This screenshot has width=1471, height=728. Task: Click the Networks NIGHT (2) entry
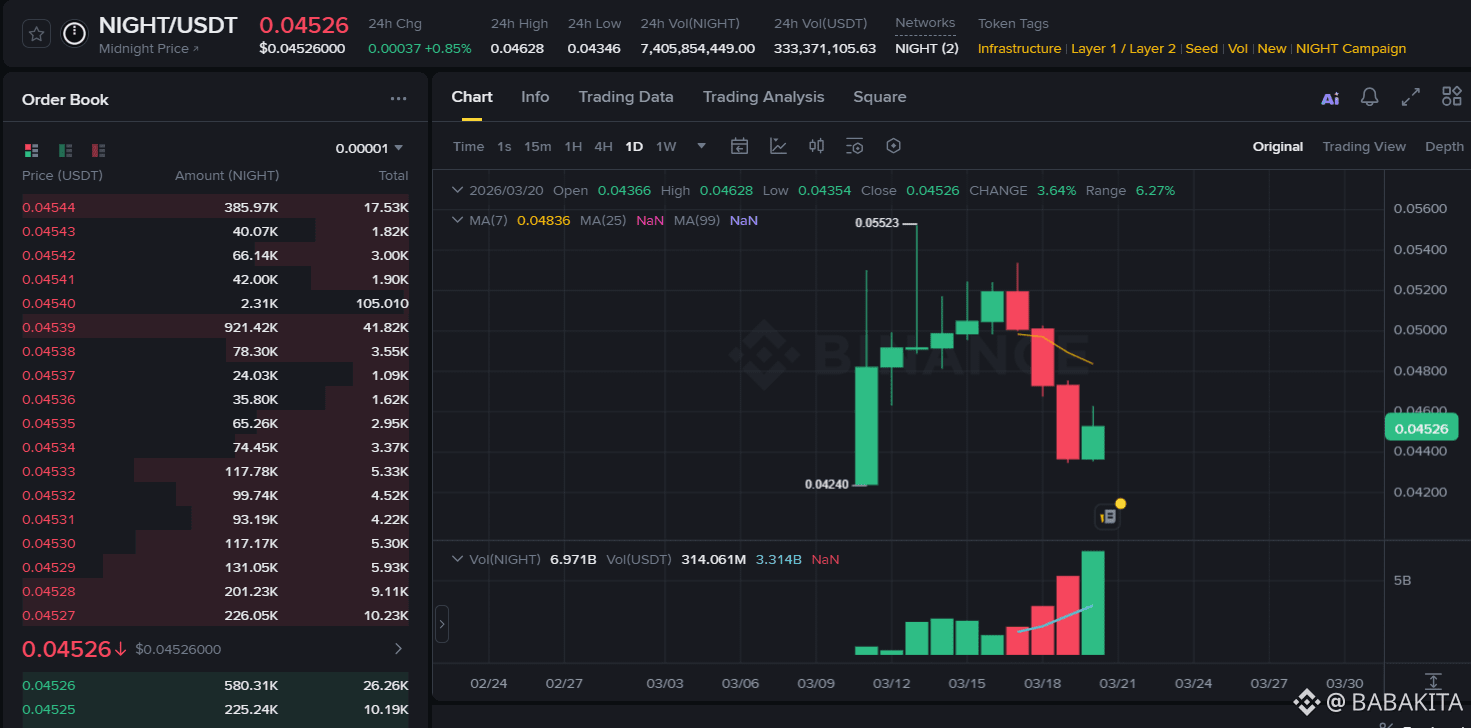(927, 48)
